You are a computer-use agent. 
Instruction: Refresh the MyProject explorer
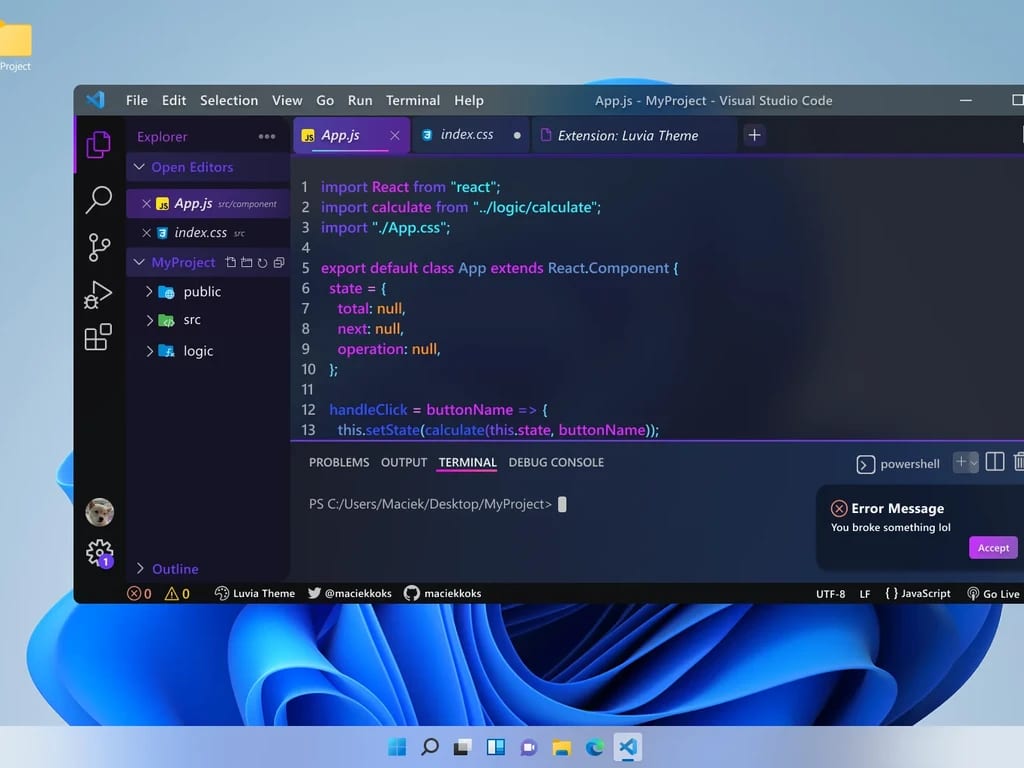(263, 263)
